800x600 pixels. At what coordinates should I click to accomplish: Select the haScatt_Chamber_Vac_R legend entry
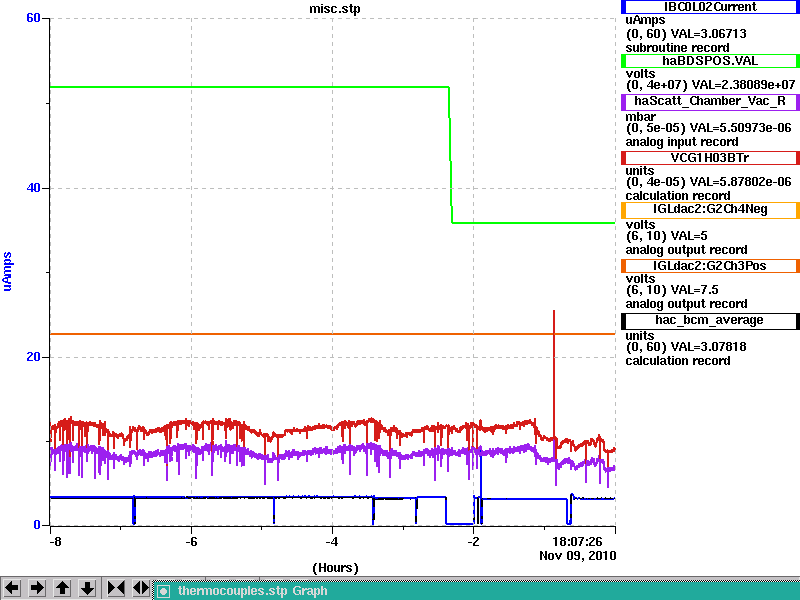point(710,102)
